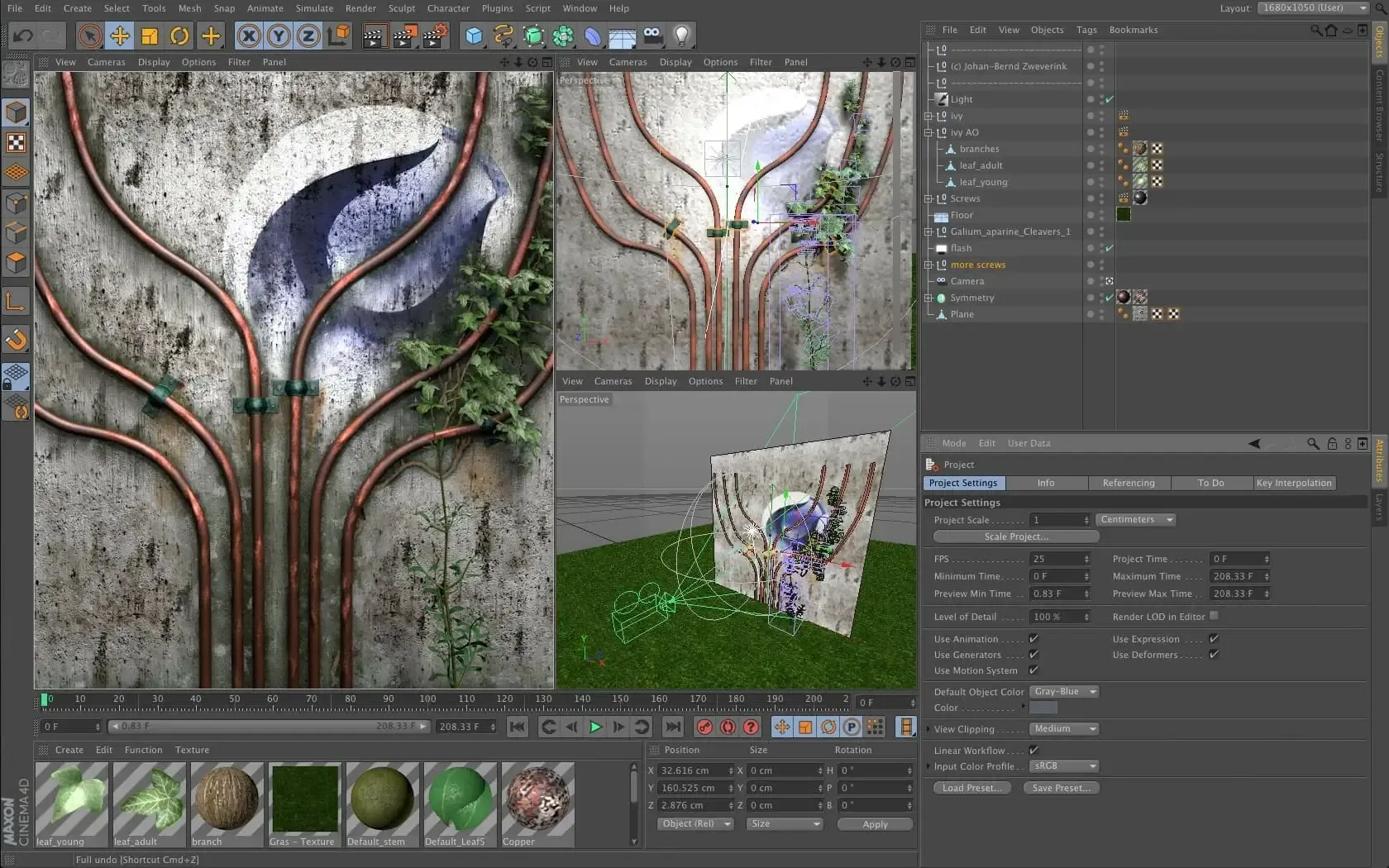Screen dimensions: 1389x868
Task: Select the Copper material thumbnail
Action: point(537,798)
